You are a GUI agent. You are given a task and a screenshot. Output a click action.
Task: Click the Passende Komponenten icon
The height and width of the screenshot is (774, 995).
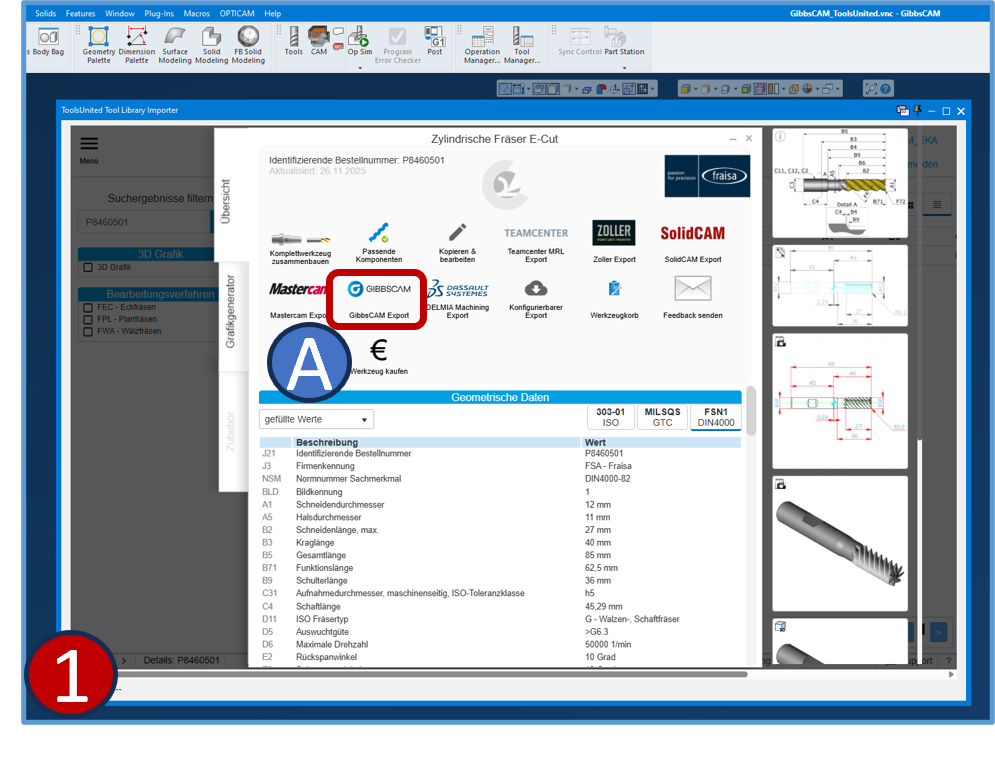pyautogui.click(x=378, y=234)
